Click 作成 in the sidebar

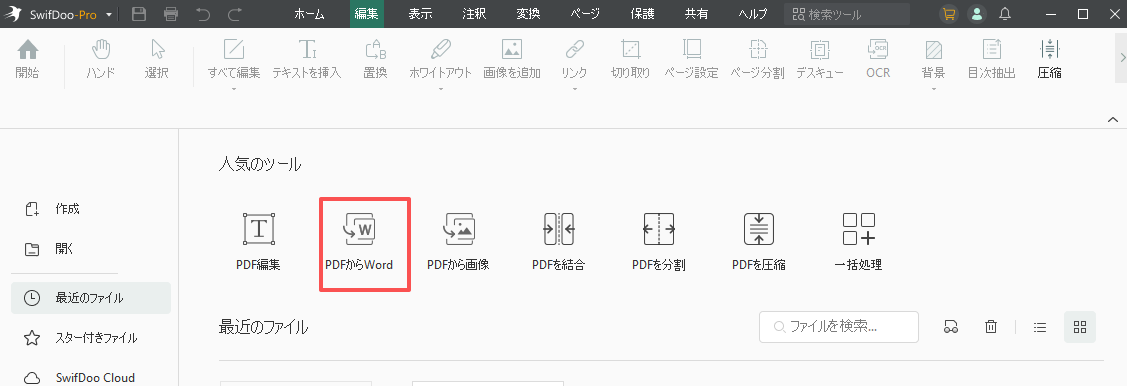91,209
